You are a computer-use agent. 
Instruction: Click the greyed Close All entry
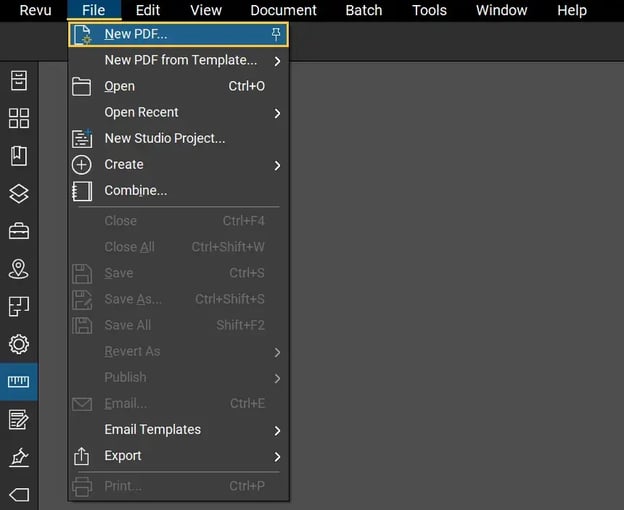tap(178, 247)
